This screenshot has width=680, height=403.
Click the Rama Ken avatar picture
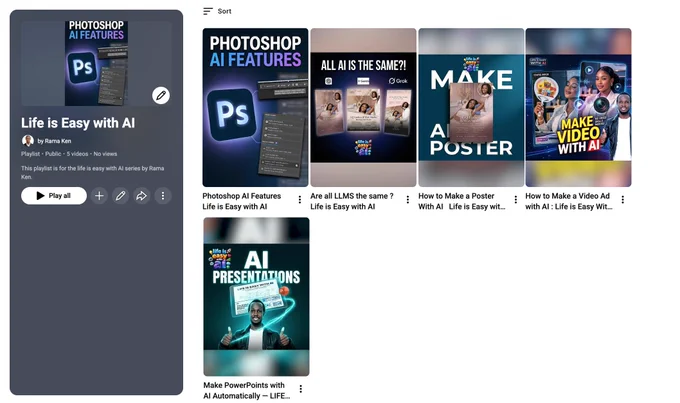(x=28, y=141)
